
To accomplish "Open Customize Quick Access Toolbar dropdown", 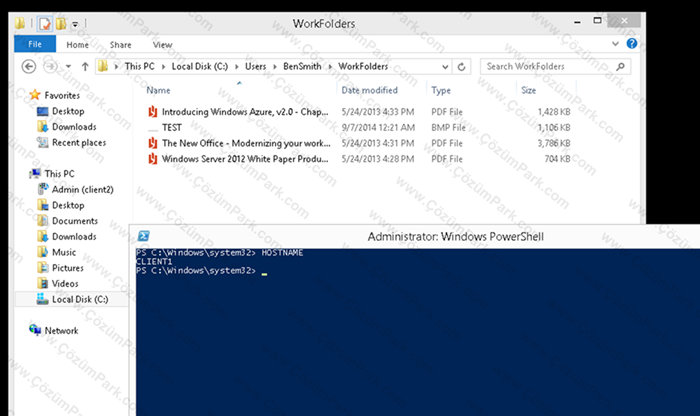I will tap(75, 24).
